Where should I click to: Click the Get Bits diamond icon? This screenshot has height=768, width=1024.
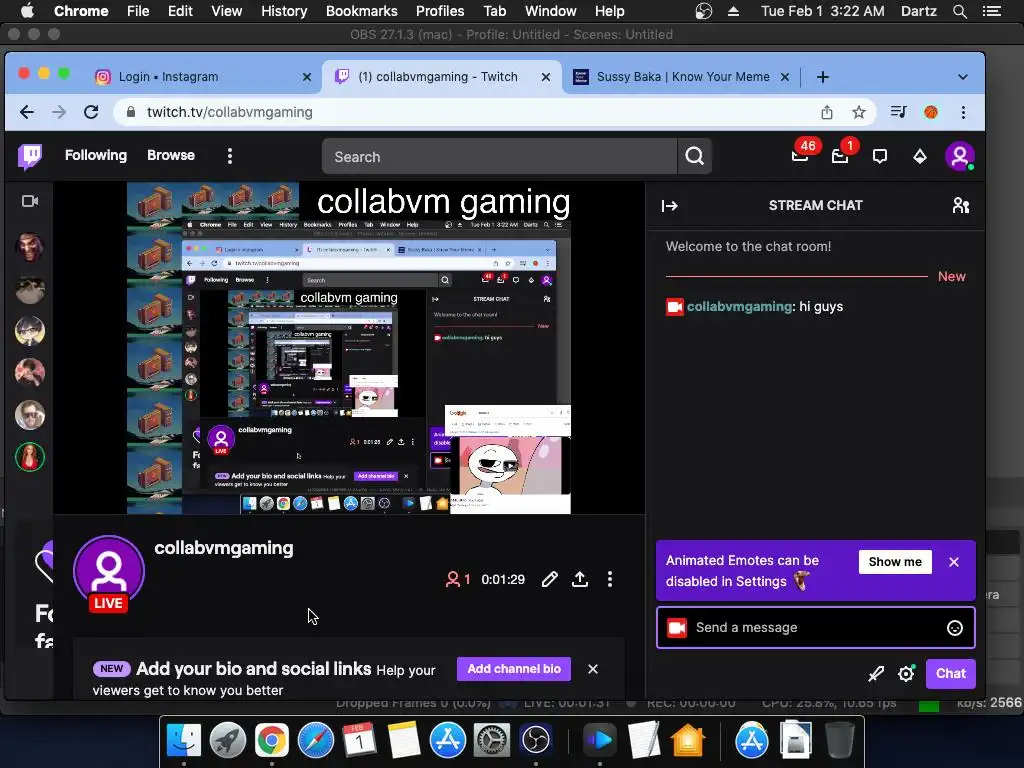tap(920, 156)
